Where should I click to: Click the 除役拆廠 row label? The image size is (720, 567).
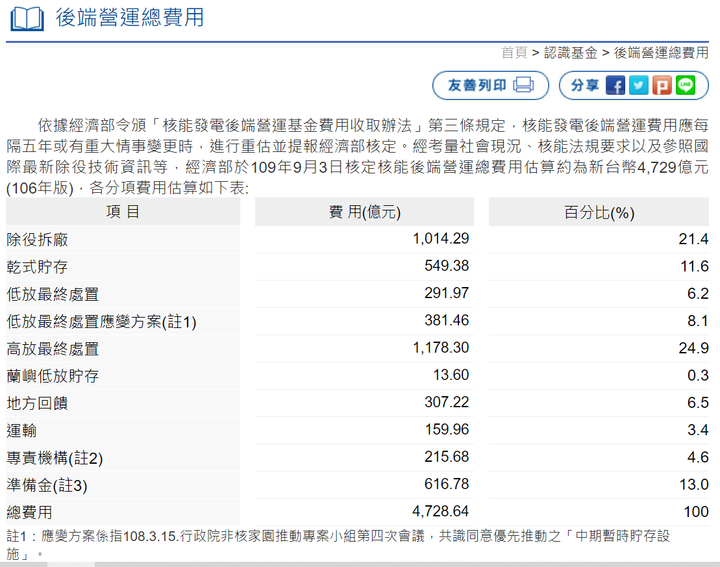coord(37,240)
